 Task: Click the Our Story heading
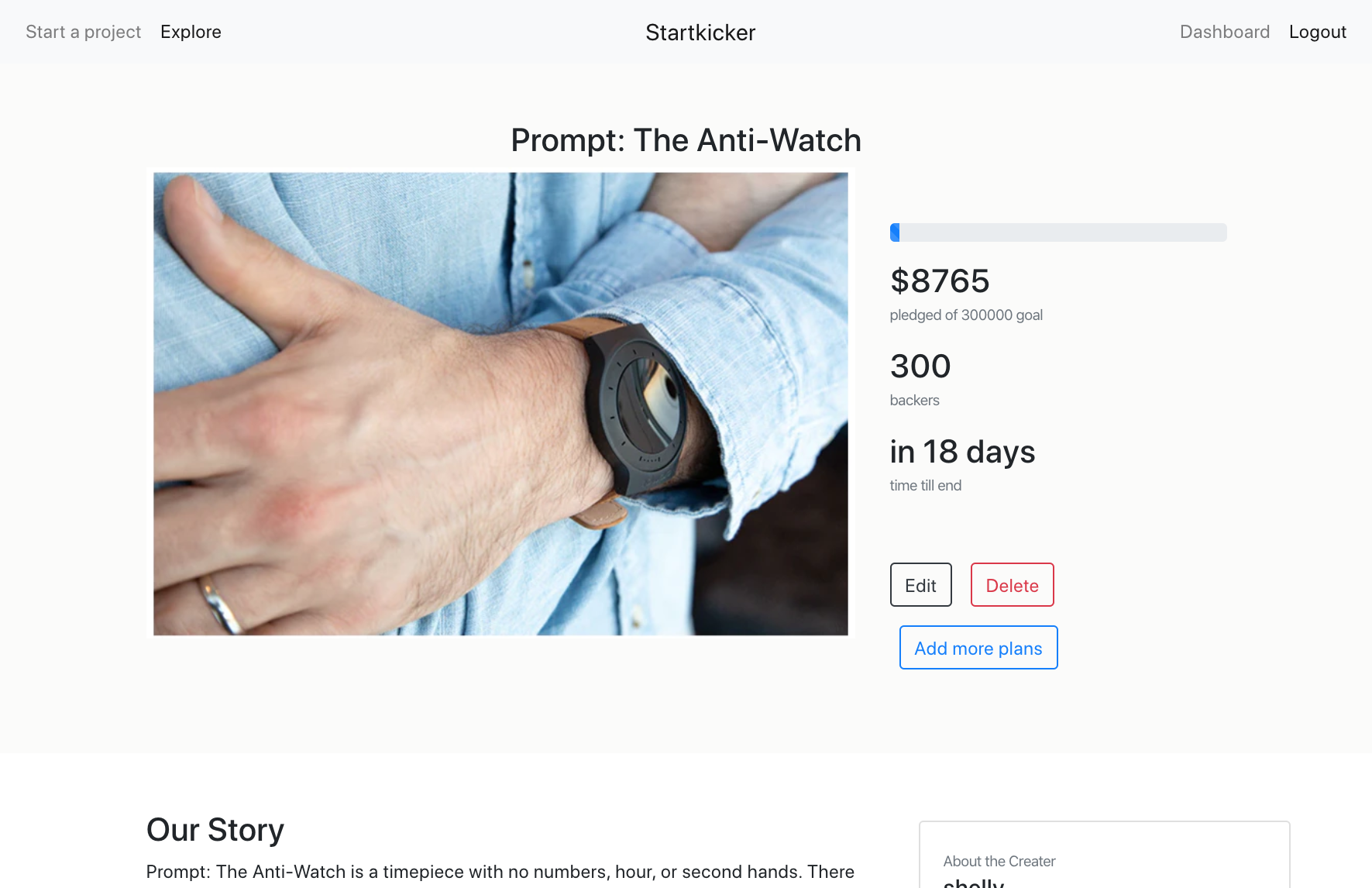point(215,830)
